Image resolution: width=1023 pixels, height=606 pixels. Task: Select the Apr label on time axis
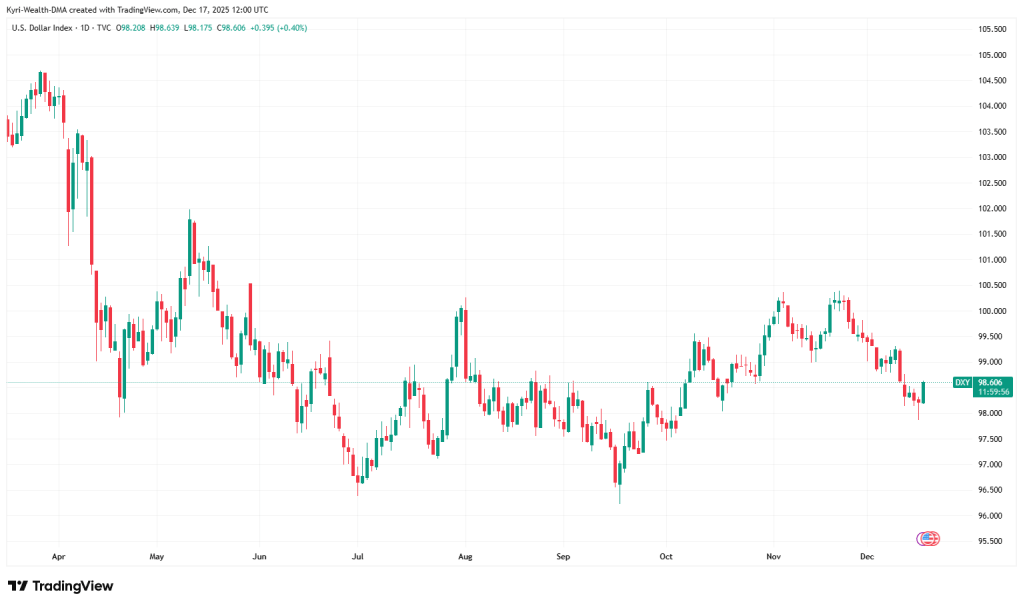(57, 553)
